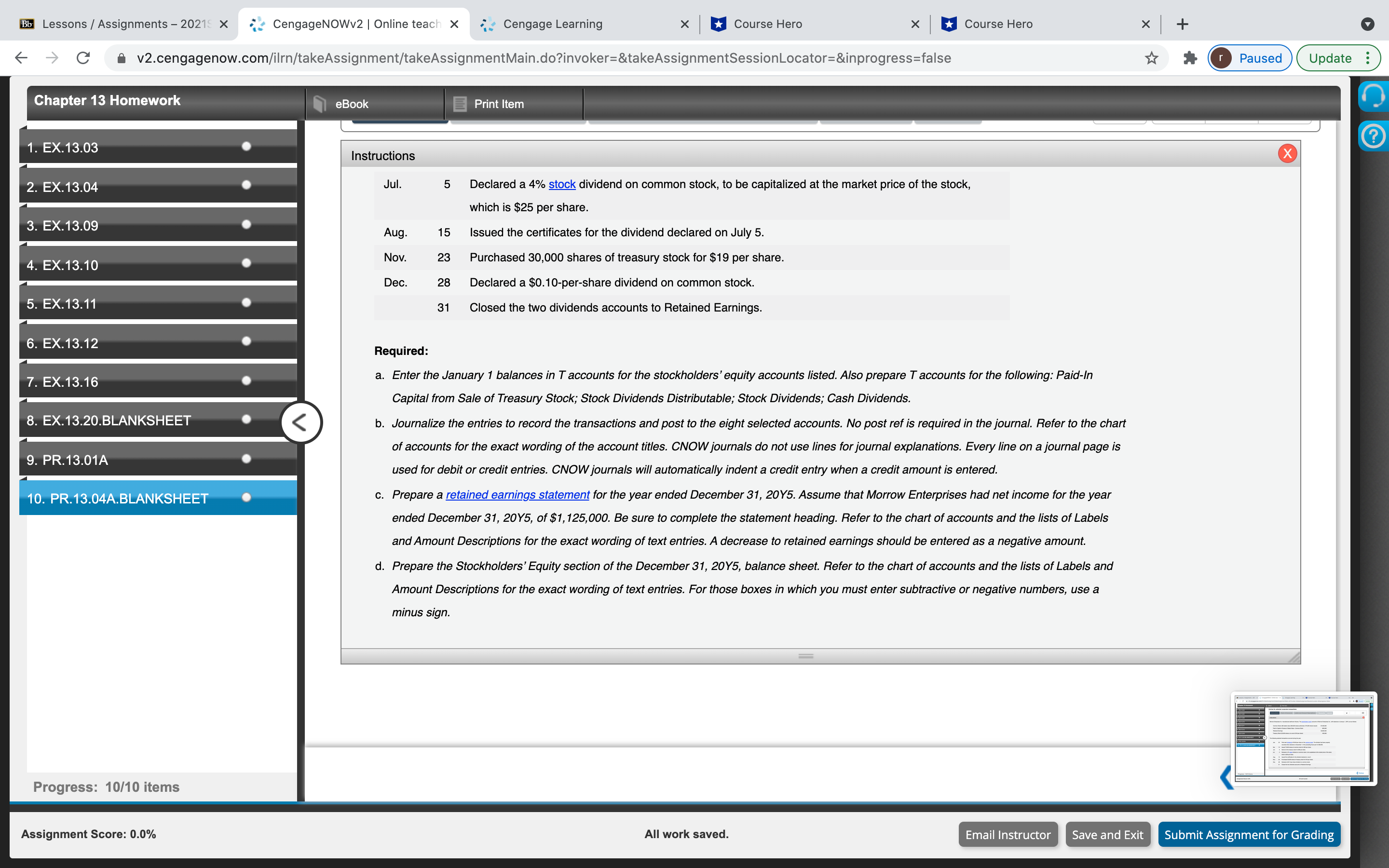Click Submit Assignment for Grading

tap(1248, 834)
